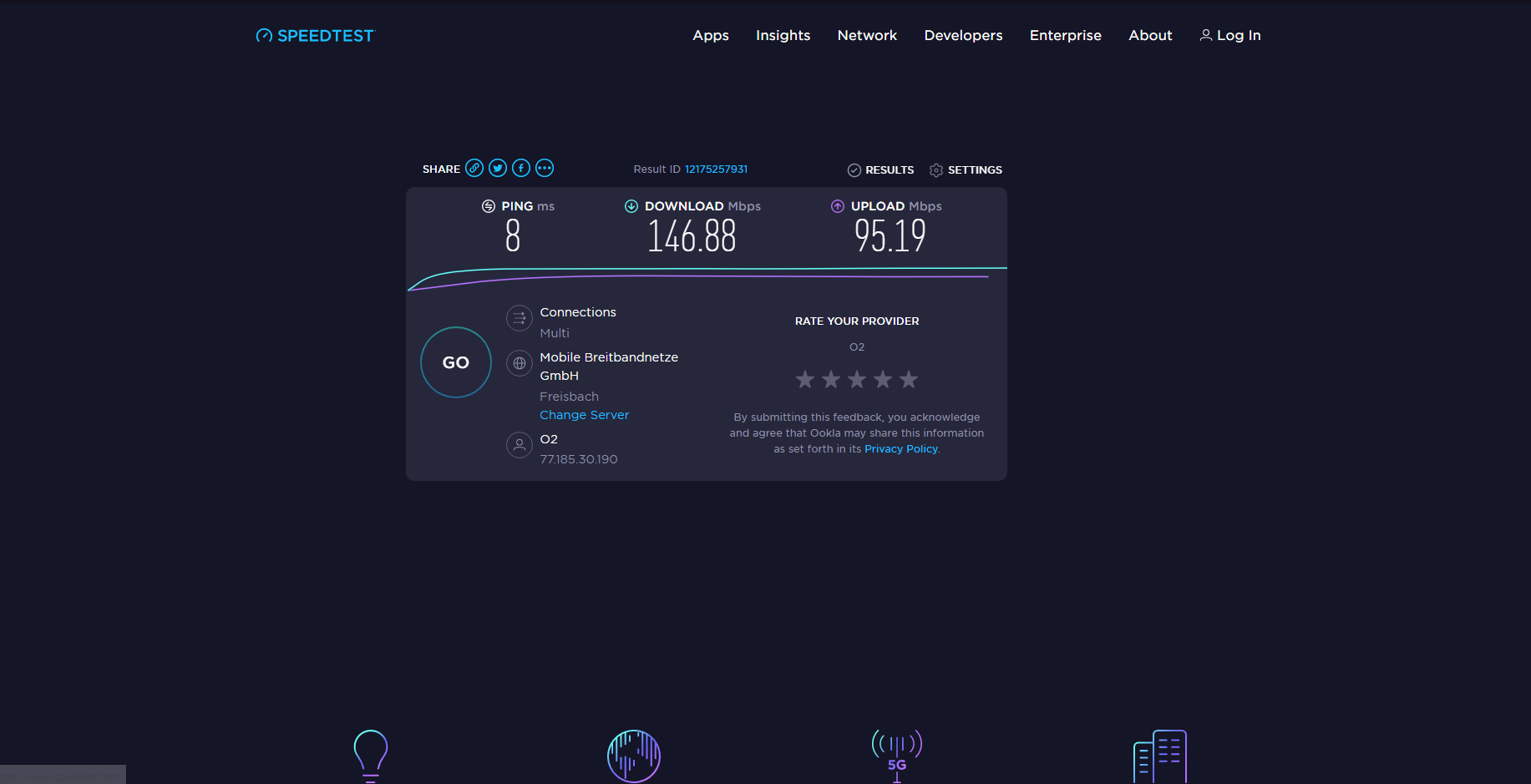The image size is (1531, 784).
Task: Click the ping icon
Action: pyautogui.click(x=489, y=206)
